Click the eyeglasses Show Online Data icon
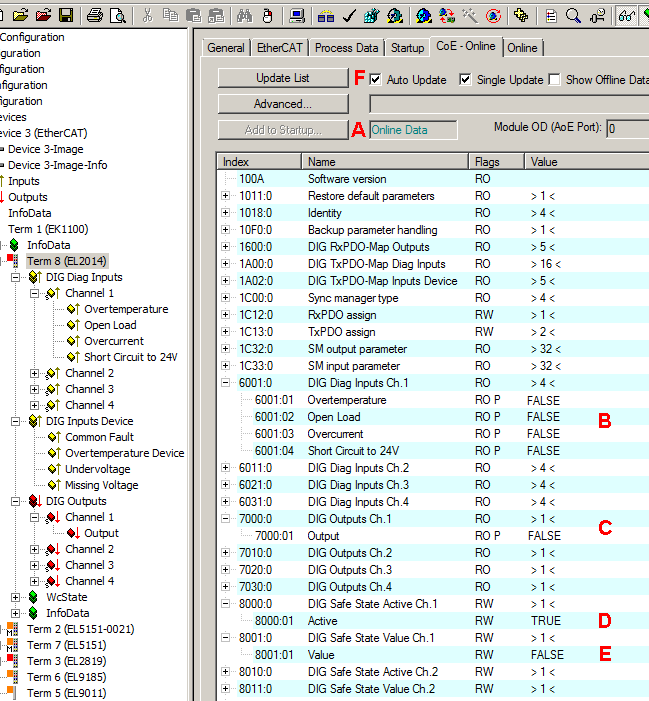The width and height of the screenshot is (649, 701). [x=626, y=16]
